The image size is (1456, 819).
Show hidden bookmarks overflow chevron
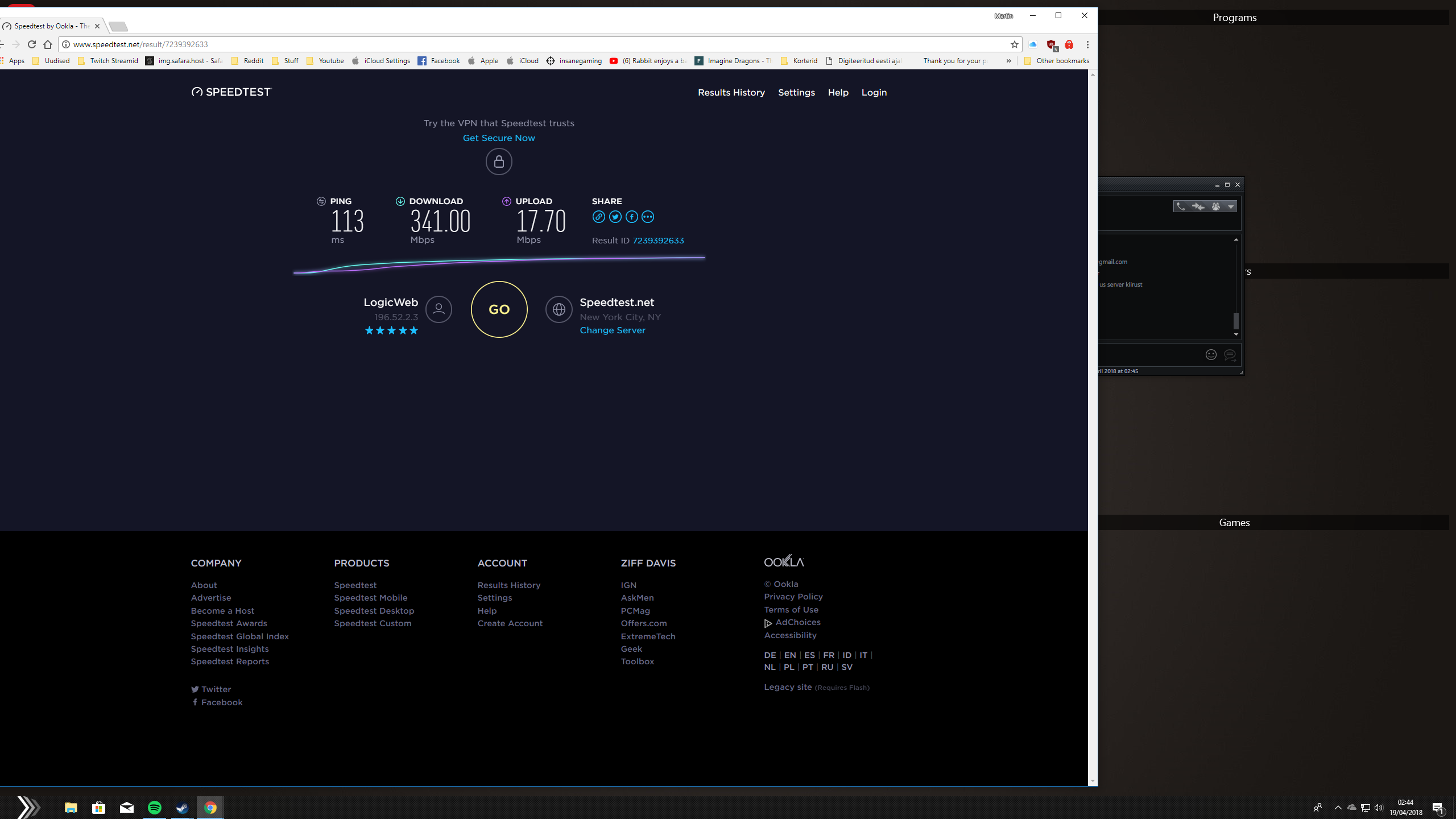point(1008,61)
